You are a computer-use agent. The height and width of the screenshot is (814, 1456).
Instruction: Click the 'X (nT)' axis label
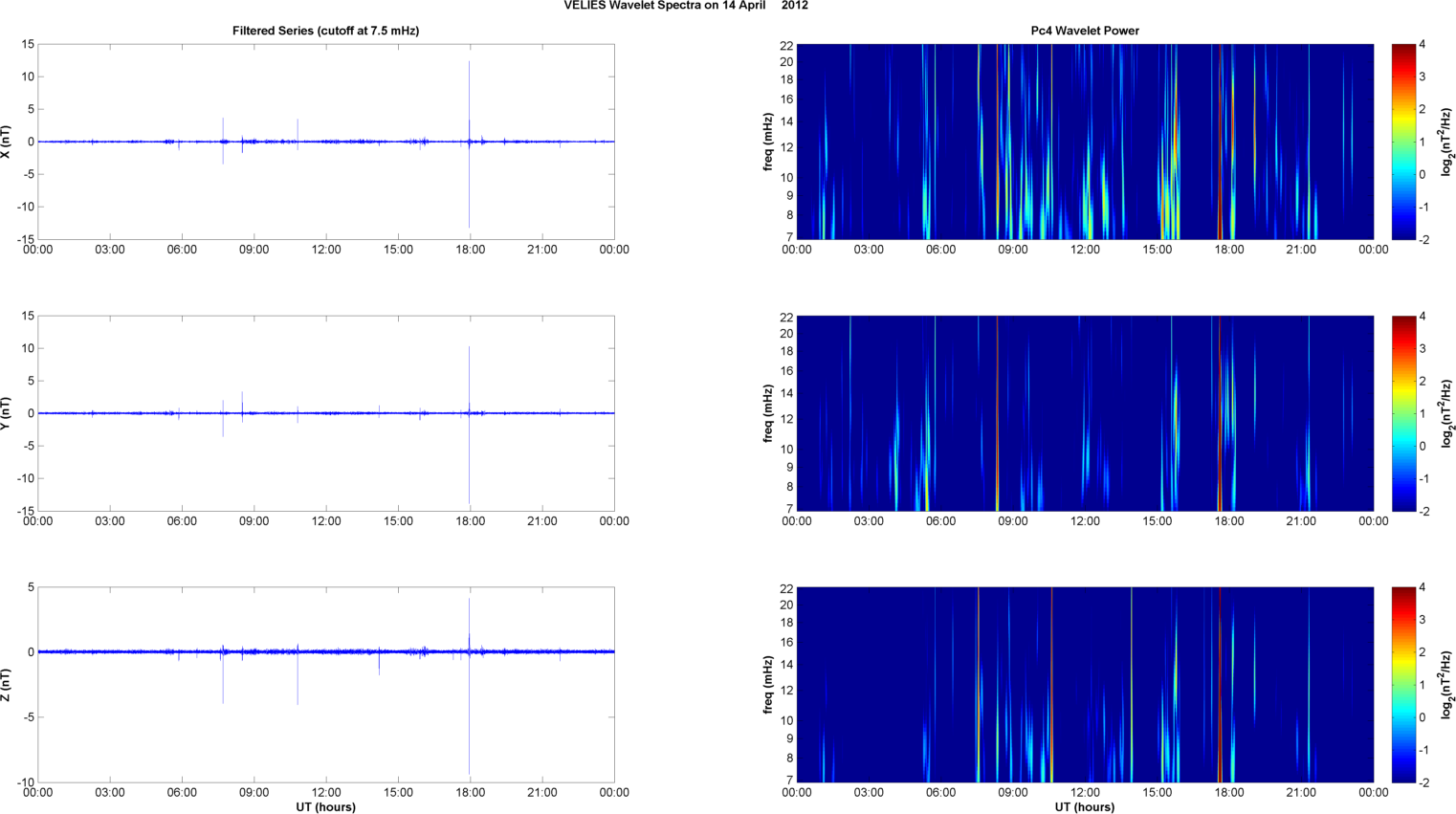click(x=7, y=142)
